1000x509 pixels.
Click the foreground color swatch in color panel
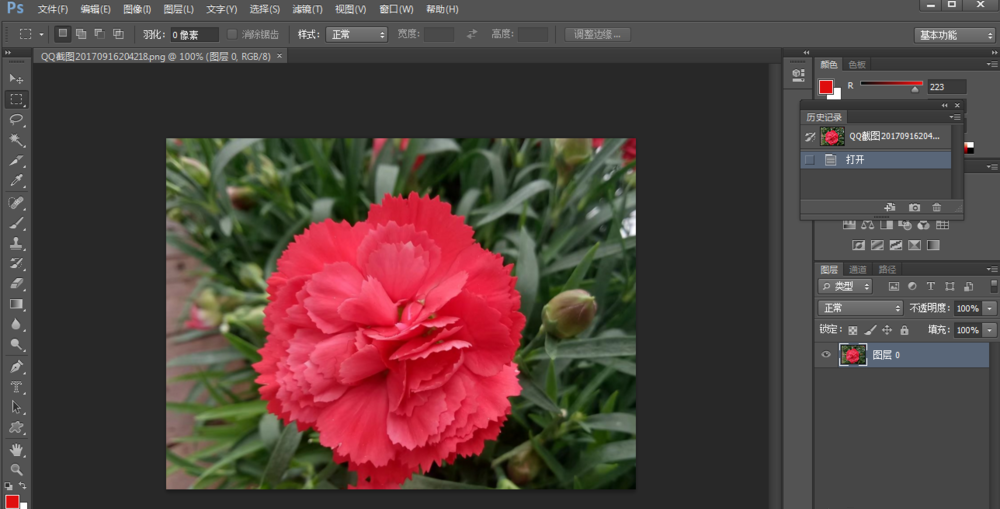(826, 87)
